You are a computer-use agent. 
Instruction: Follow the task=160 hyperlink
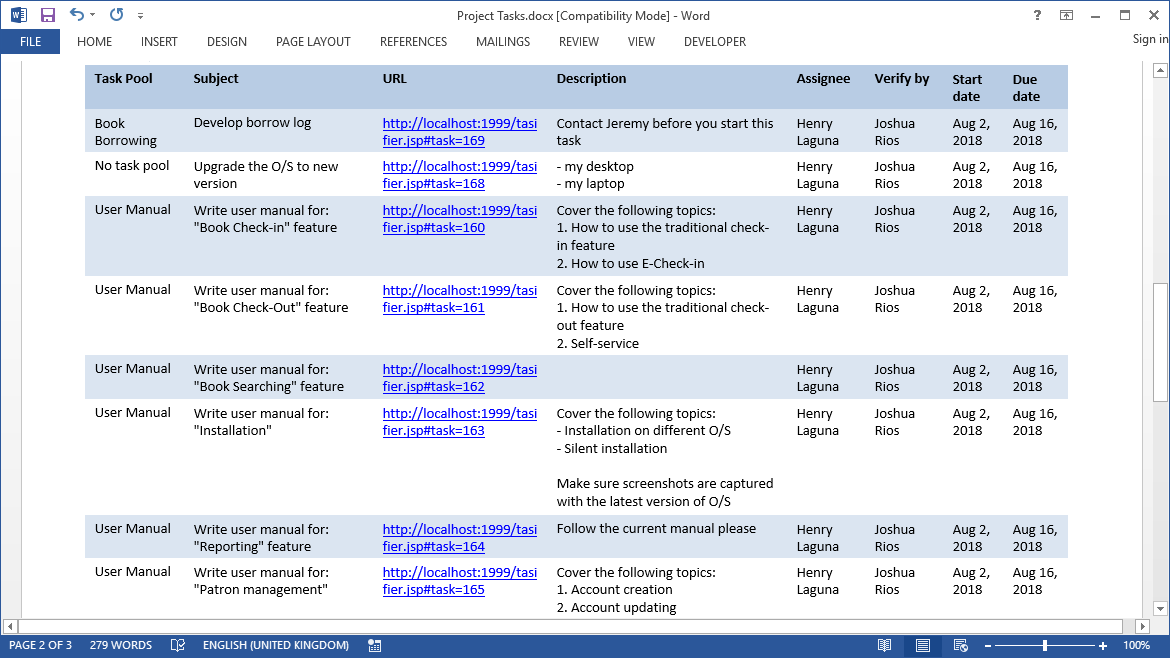pos(459,219)
